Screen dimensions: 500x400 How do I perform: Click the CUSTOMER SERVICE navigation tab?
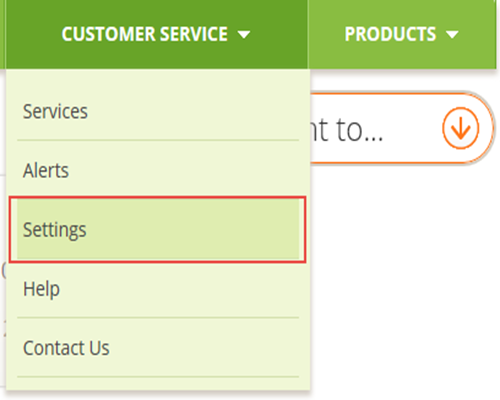[x=156, y=34]
